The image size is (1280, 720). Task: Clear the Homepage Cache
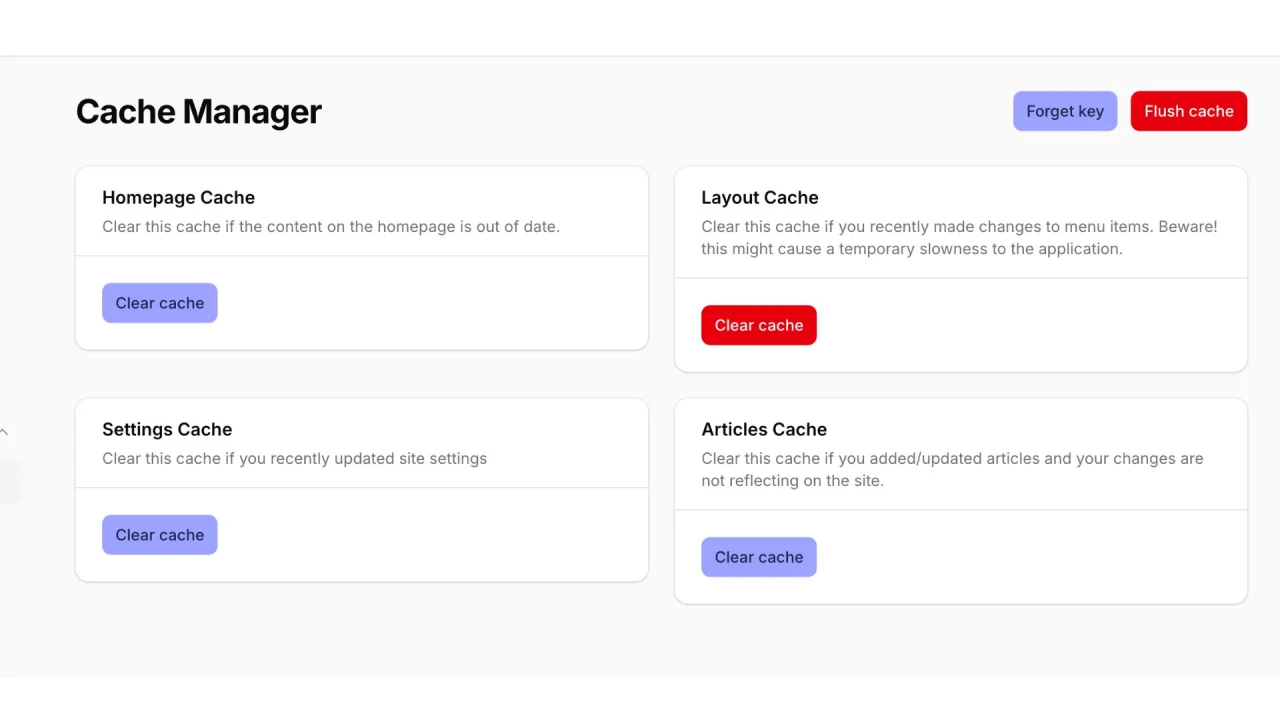(x=159, y=302)
